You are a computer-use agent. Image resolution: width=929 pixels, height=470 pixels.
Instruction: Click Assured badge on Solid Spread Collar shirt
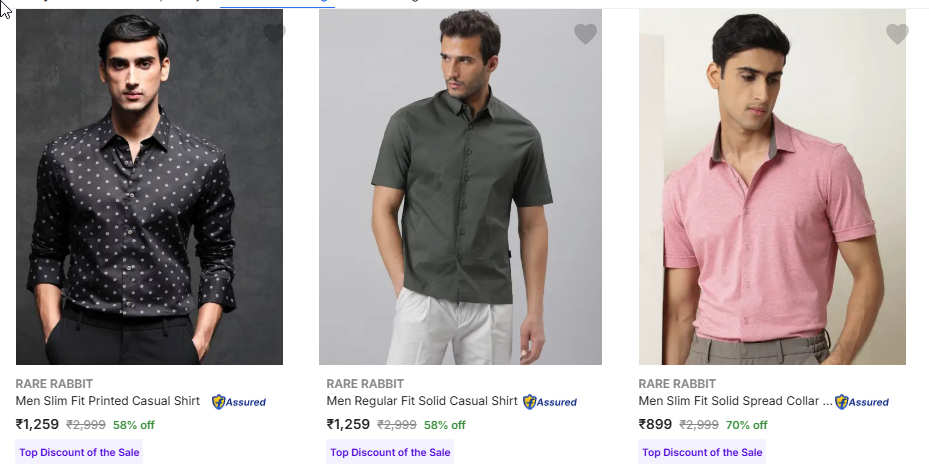[x=862, y=402]
